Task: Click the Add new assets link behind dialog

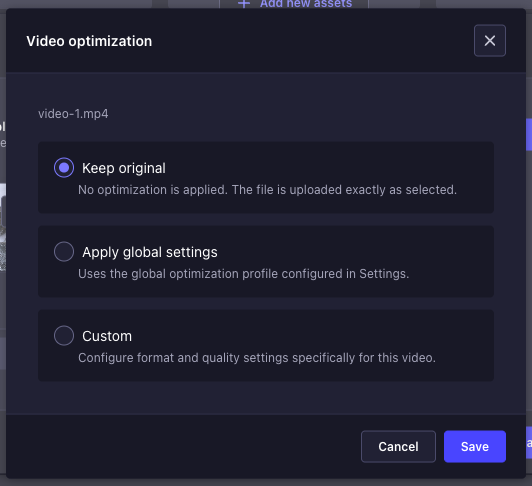Action: pos(295,4)
